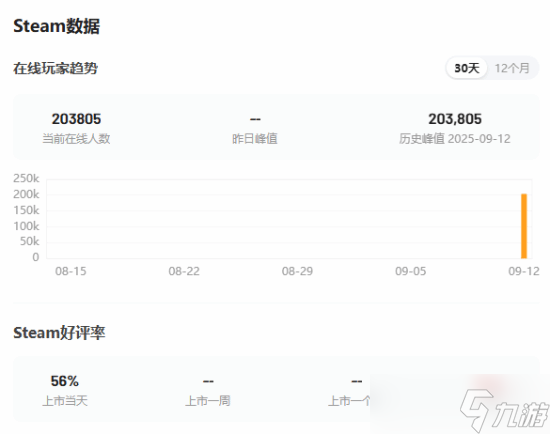Click the 250k y-axis label
This screenshot has width=550, height=434.
tap(26, 178)
